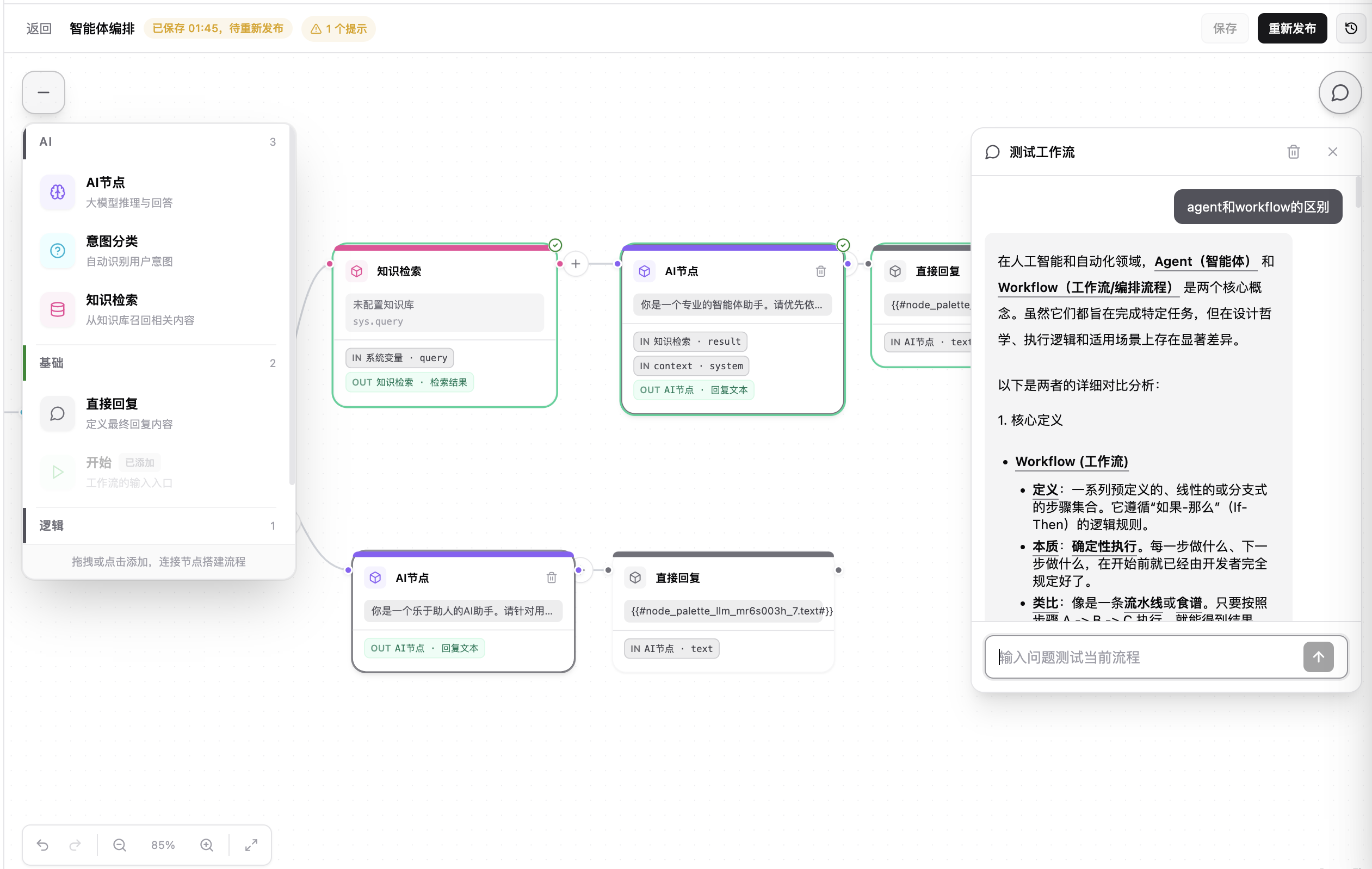
Task: Click the 已保存 01:45 status badge
Action: (218, 28)
